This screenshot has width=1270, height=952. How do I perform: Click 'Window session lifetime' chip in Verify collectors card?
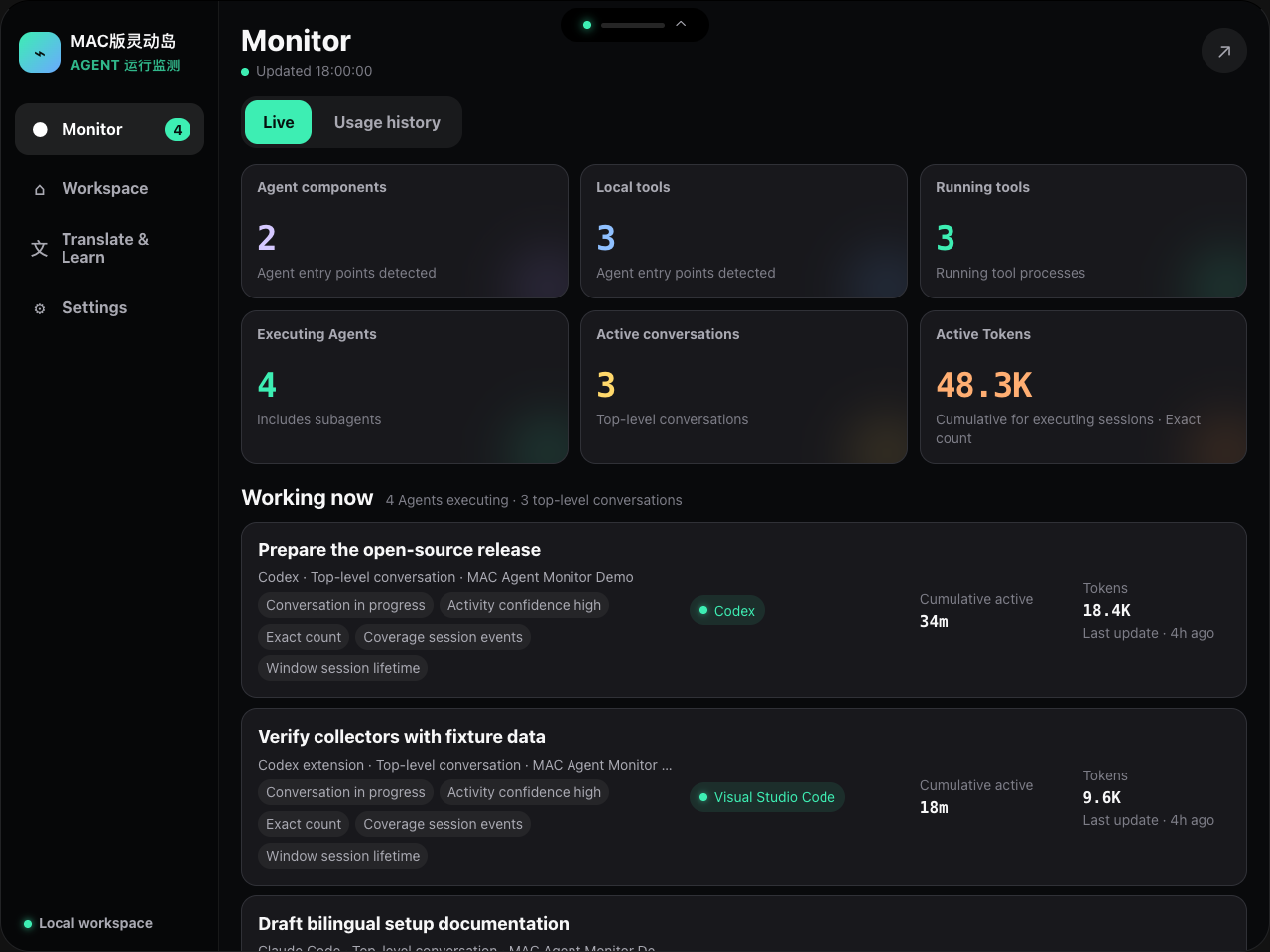click(342, 856)
